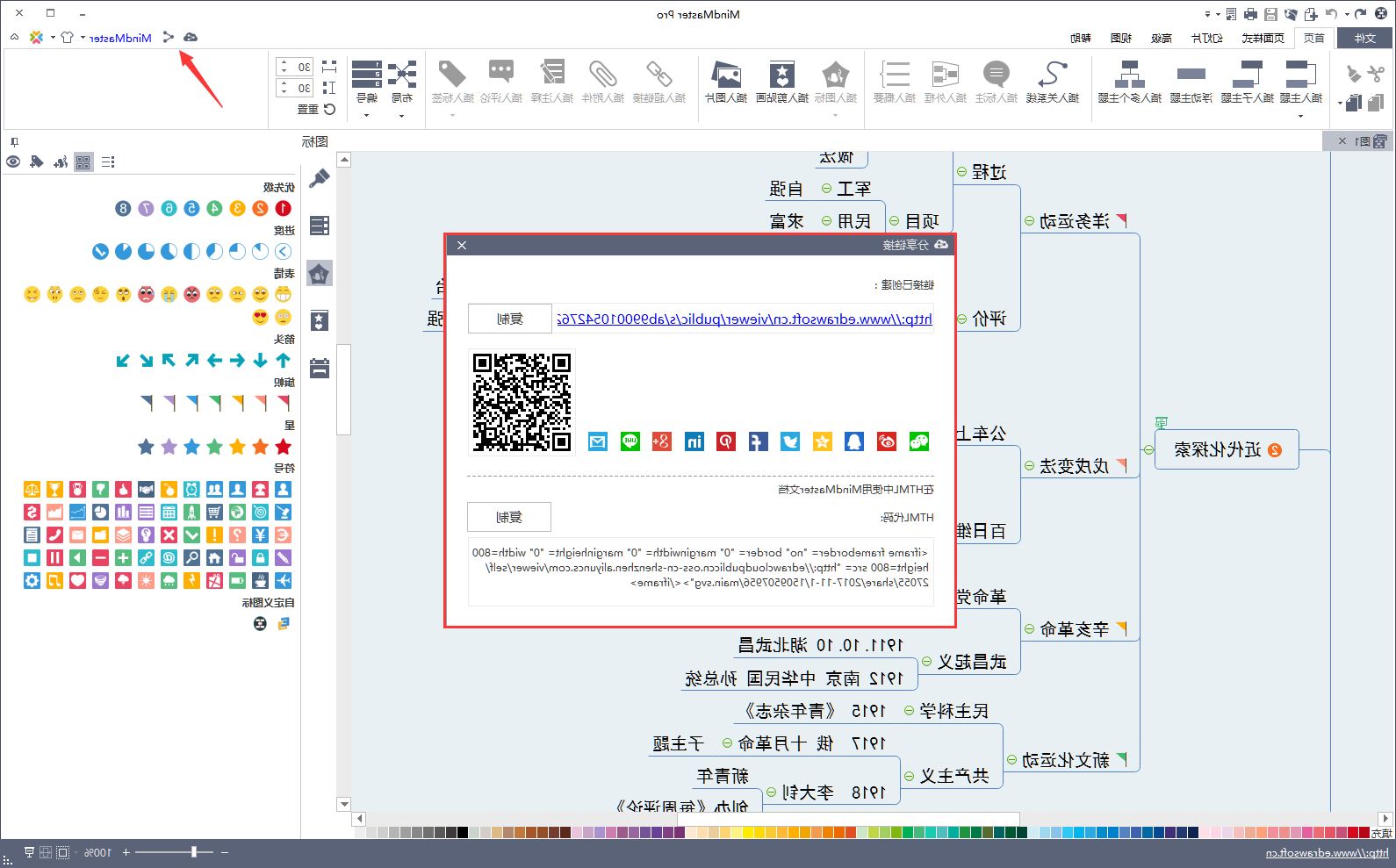Collapse the 民主科学 node toggle
Screen dimensions: 1396x868
click(909, 711)
